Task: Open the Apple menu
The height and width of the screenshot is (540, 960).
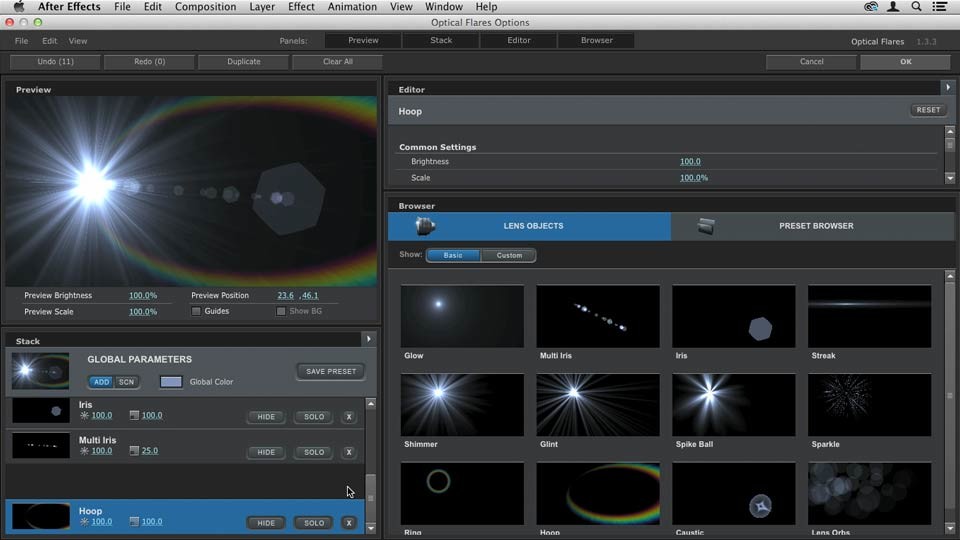Action: [19, 7]
